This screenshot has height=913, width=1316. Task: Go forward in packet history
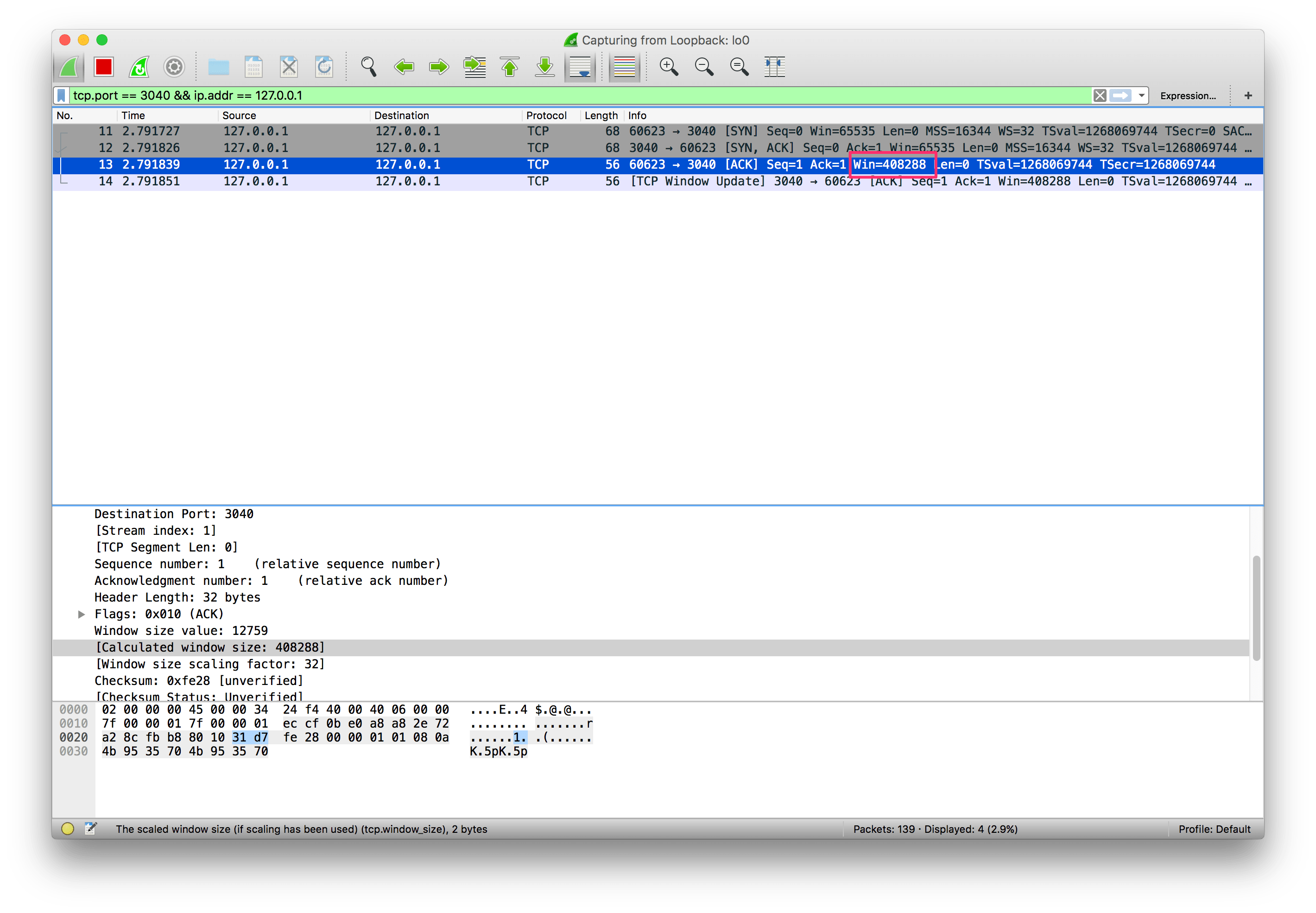pyautogui.click(x=439, y=67)
